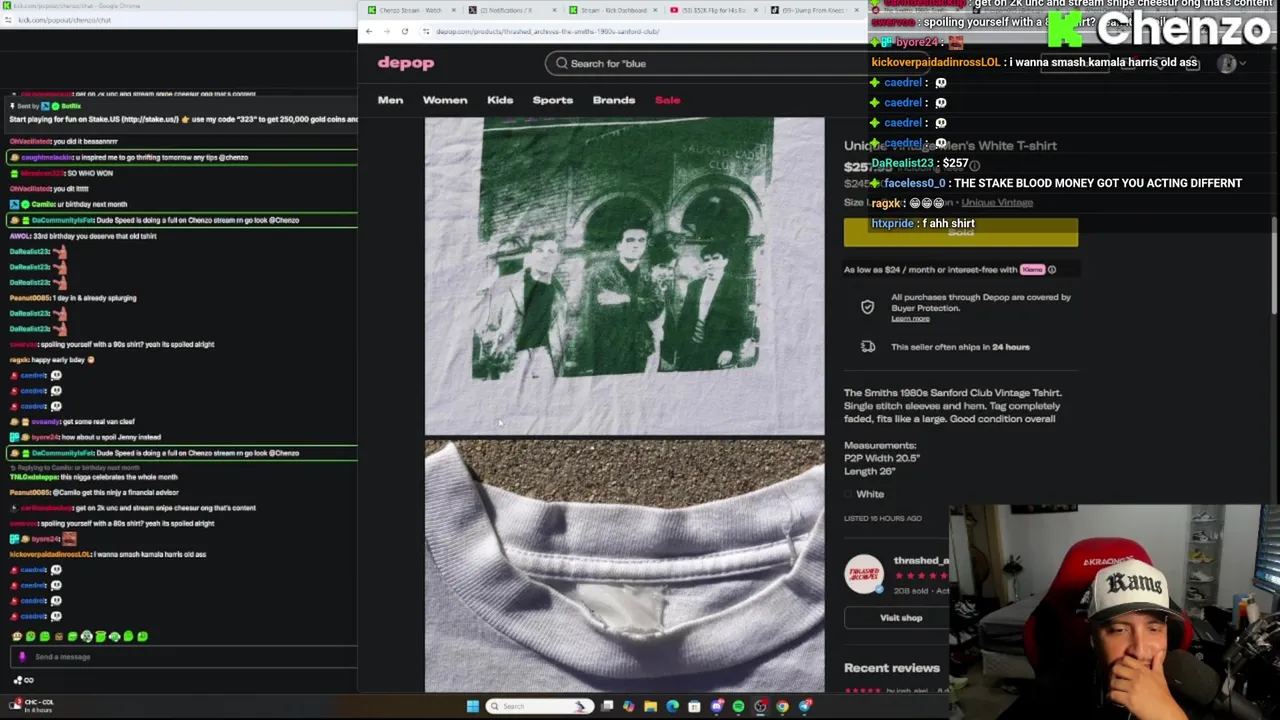Open Microsoft Store from the taskbar
Image resolution: width=1280 pixels, height=720 pixels.
[694, 706]
